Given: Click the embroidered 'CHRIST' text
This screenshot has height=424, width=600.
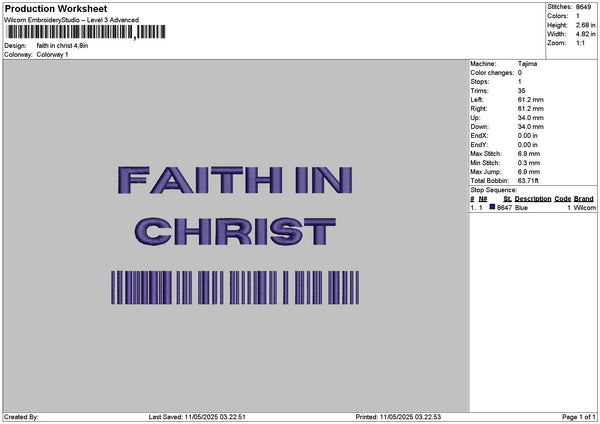Looking at the screenshot, I should [x=235, y=232].
